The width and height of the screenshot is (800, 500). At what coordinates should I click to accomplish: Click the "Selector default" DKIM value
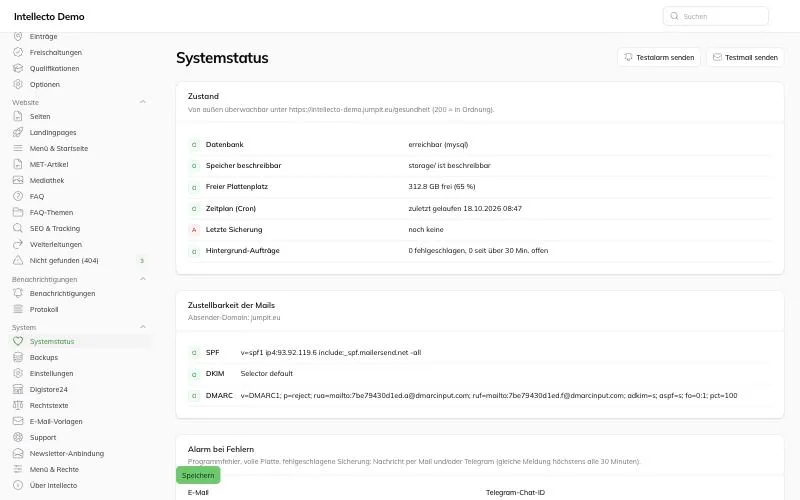[266, 373]
